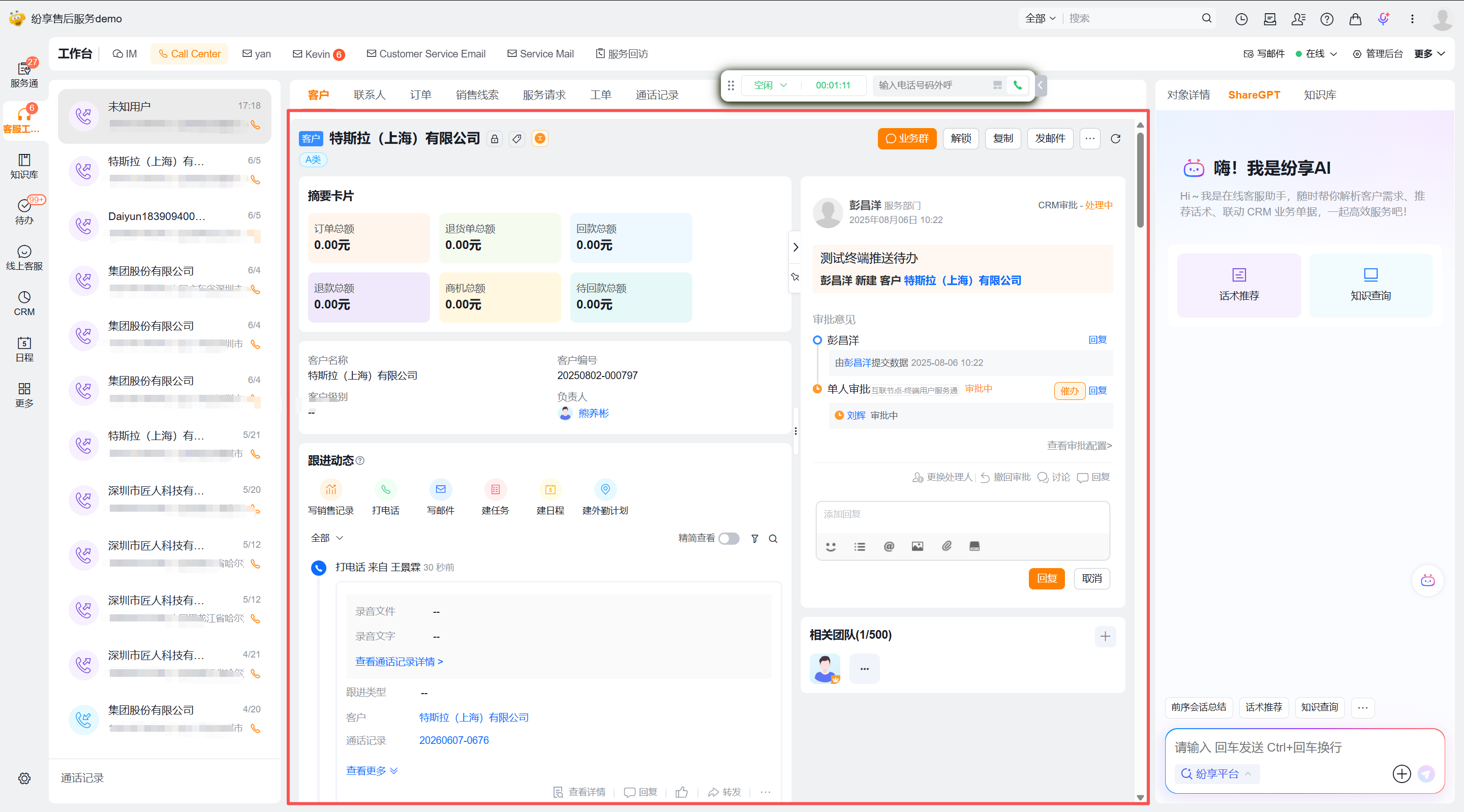1464x812 pixels.
Task: Click 建日程 follow-up action
Action: point(550,497)
